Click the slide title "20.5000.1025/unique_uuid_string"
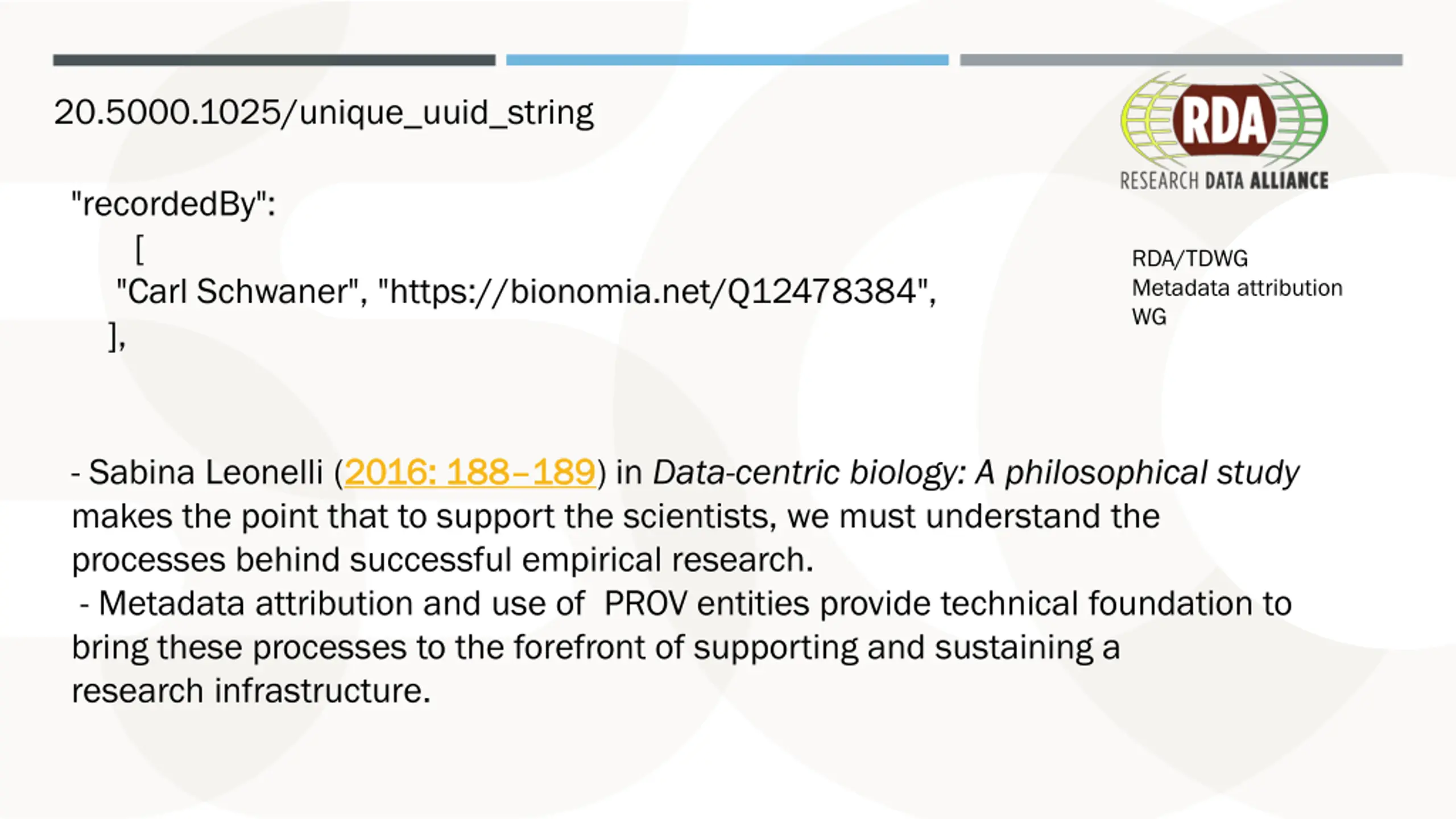 tap(324, 112)
